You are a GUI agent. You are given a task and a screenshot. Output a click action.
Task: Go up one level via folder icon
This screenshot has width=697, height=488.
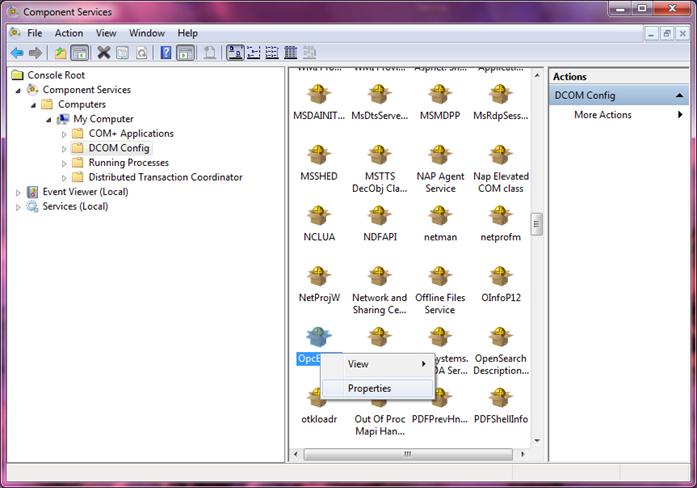tap(60, 53)
